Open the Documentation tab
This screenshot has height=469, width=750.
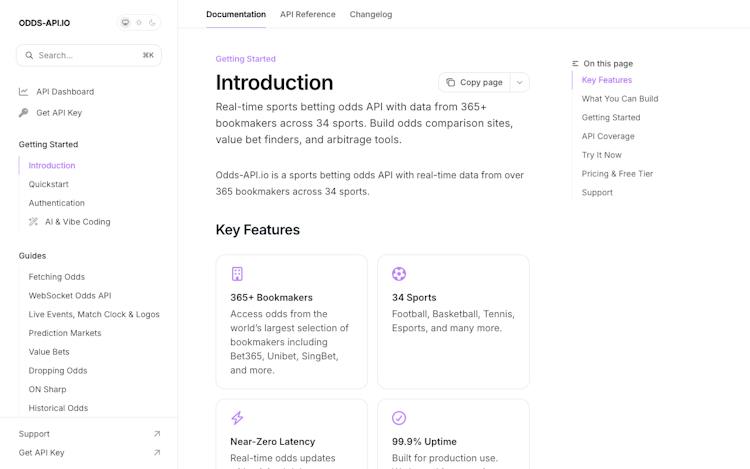[236, 14]
